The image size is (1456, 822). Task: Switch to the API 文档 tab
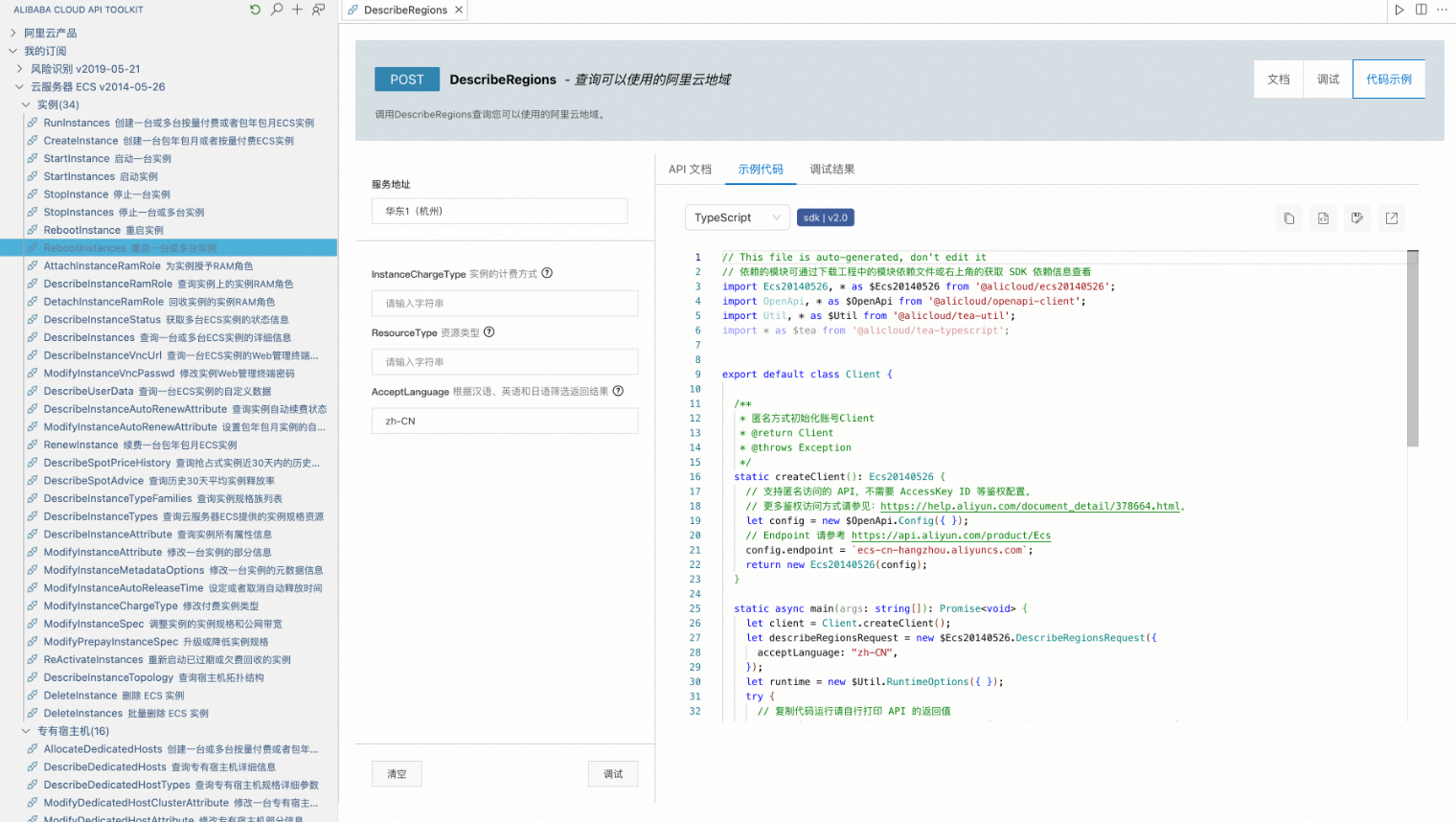690,170
